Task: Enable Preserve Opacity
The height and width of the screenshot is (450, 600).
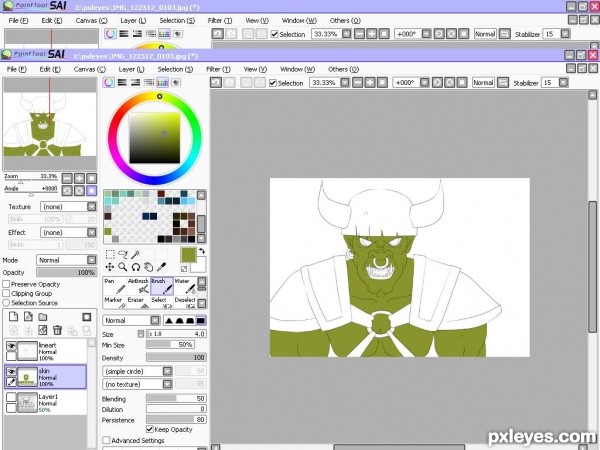Action: point(6,284)
